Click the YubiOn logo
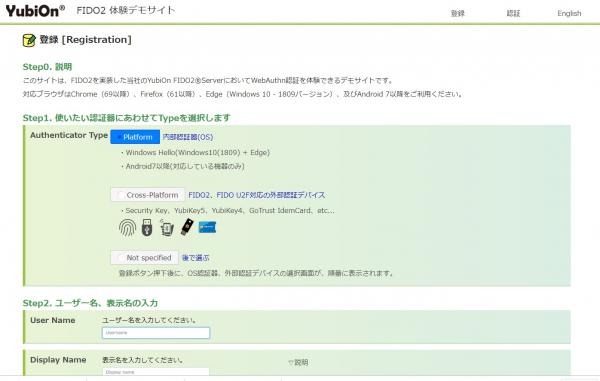This screenshot has height=381, width=600. (x=35, y=10)
